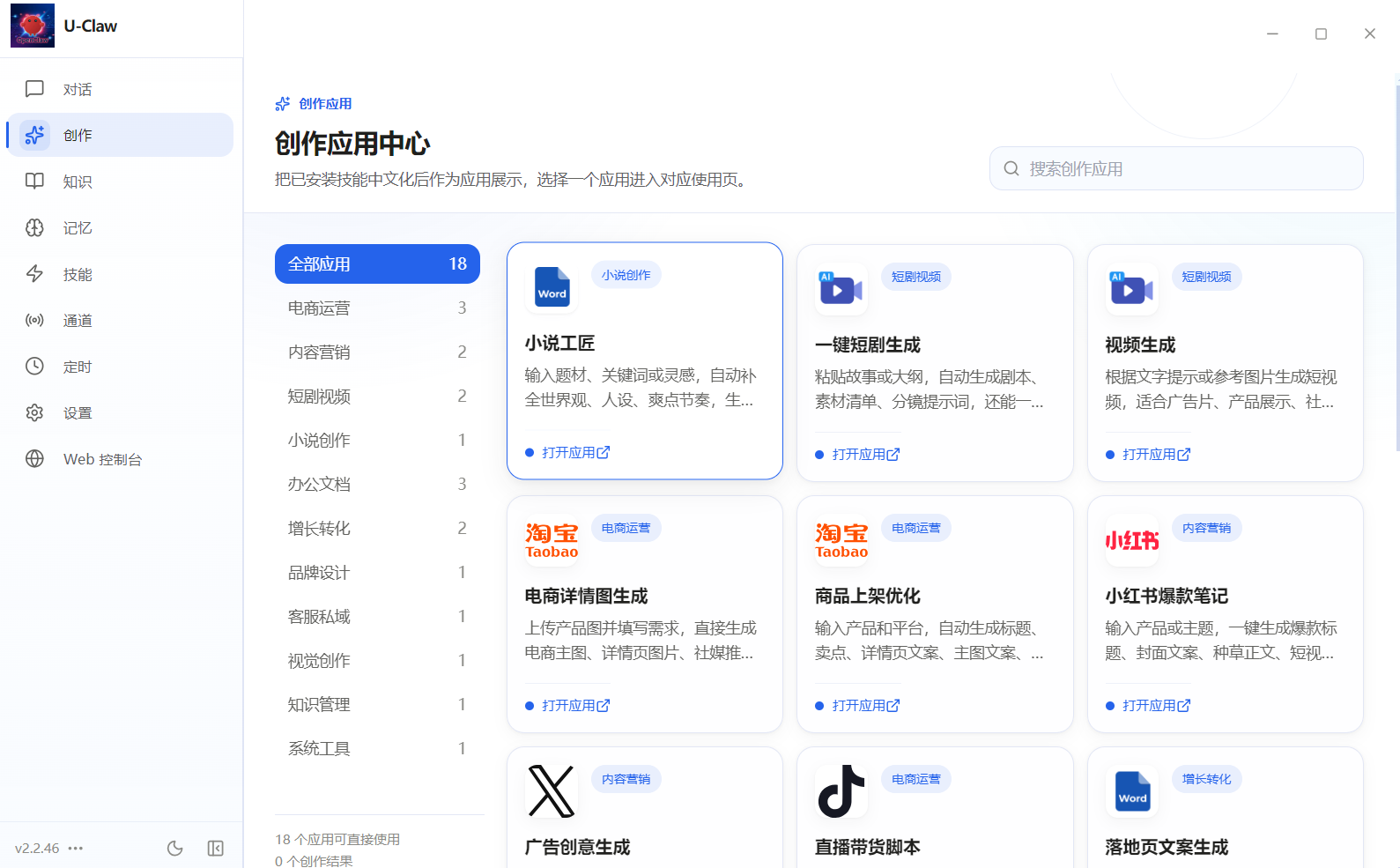
Task: Click the 创作应用 sparkle breadcrumb icon
Action: coord(283,104)
